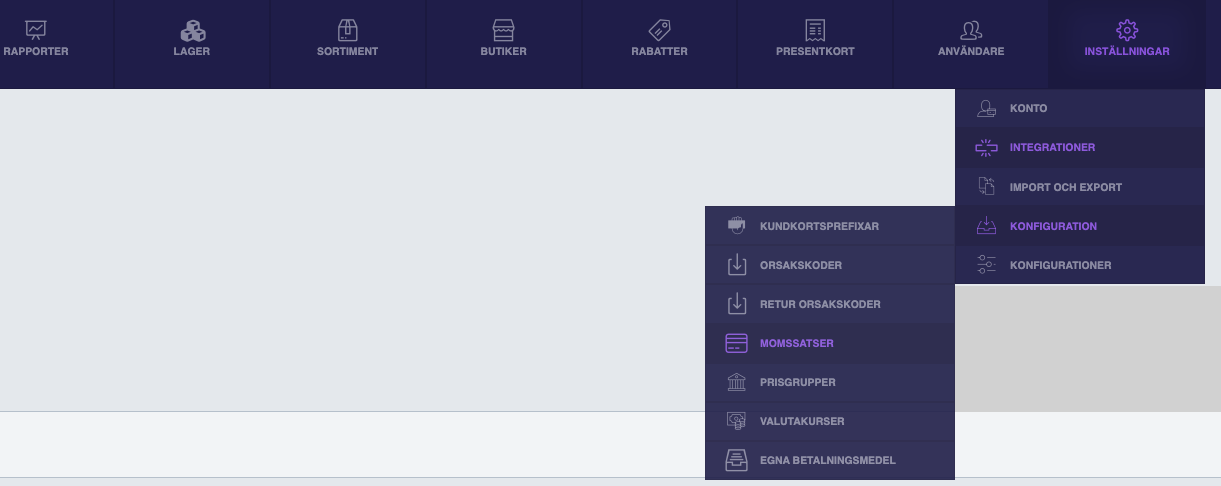Open Valutakurser submenu text
Screen dimensions: 1221x486
pyautogui.click(x=802, y=422)
